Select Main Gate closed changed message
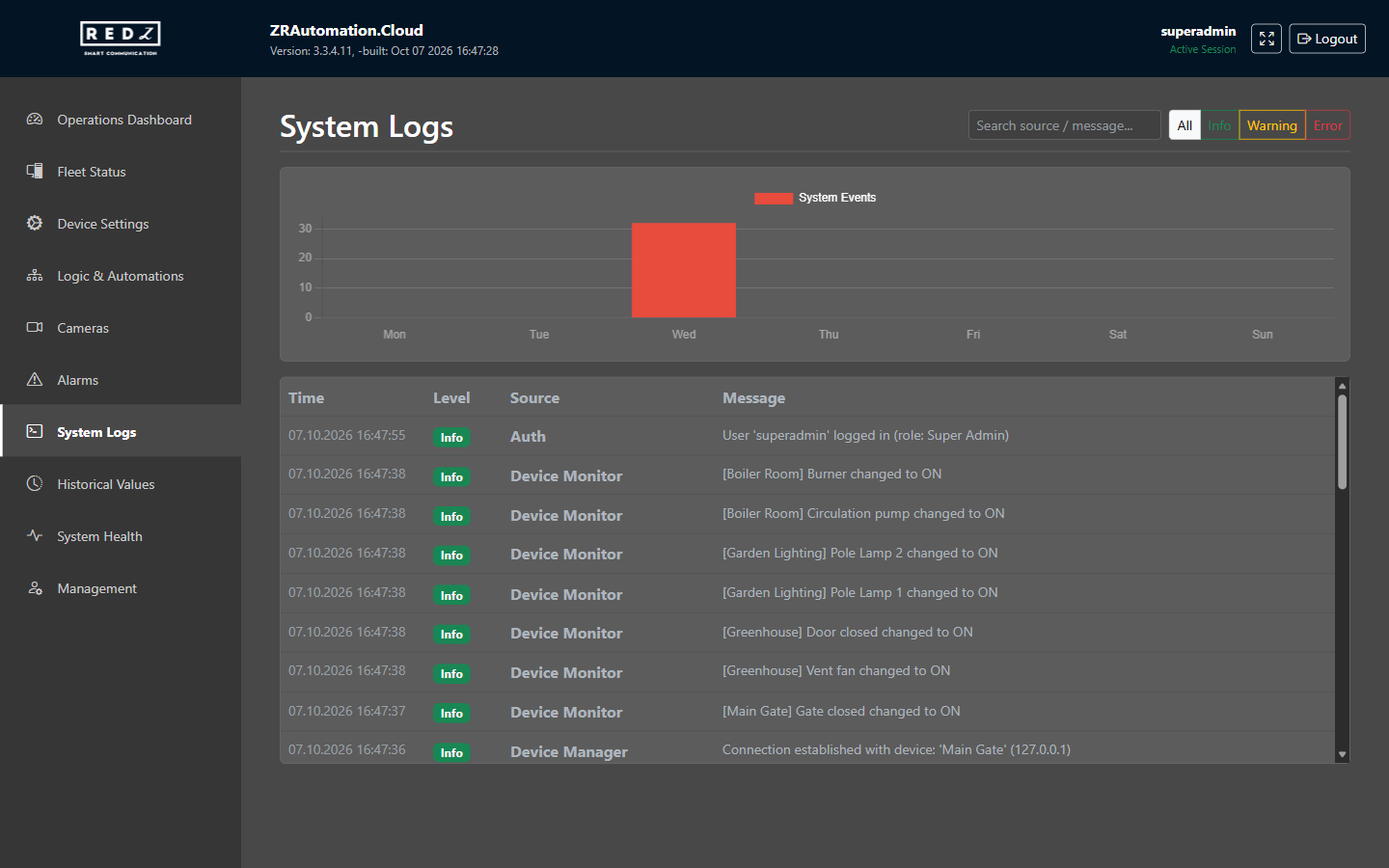The image size is (1389, 868). pyautogui.click(x=841, y=711)
